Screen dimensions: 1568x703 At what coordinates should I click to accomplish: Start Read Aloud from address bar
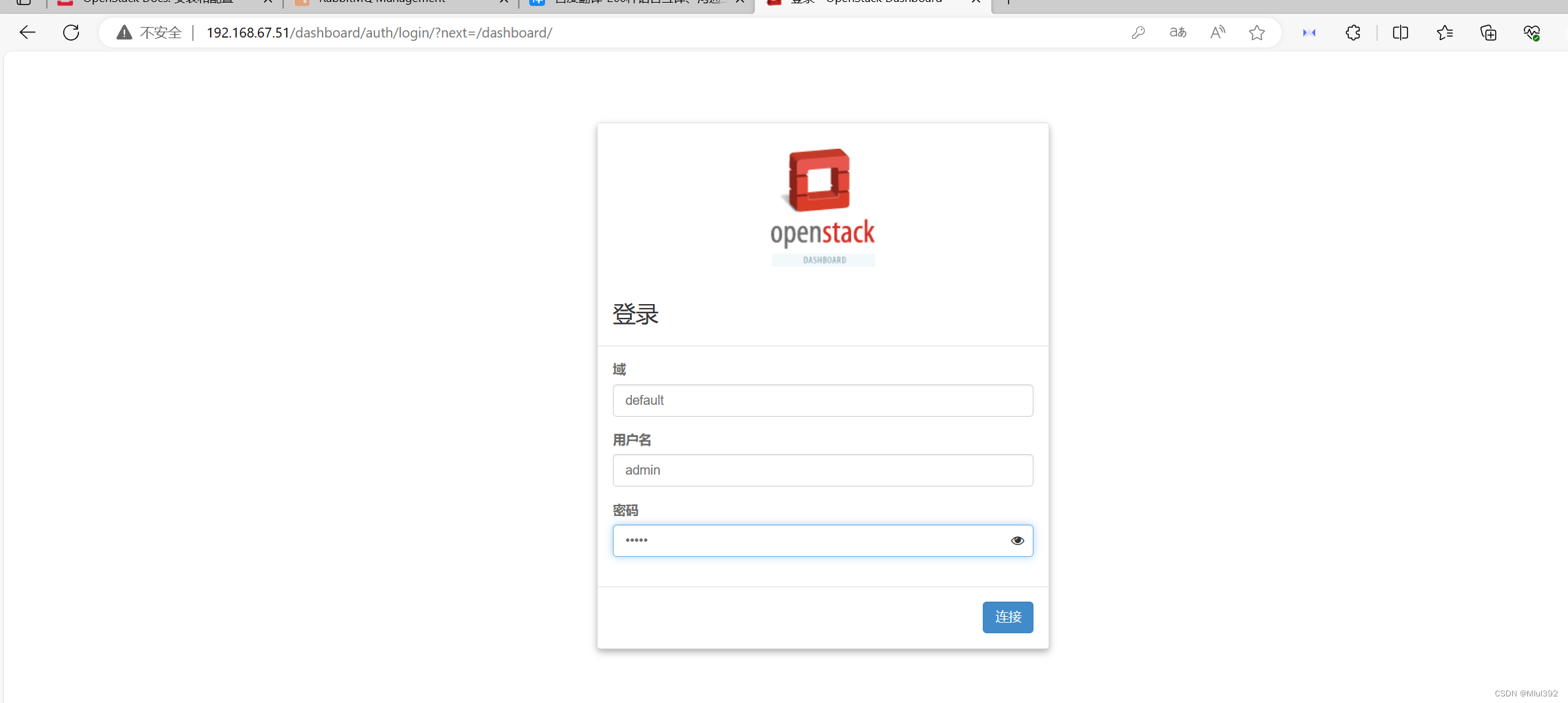coord(1218,32)
